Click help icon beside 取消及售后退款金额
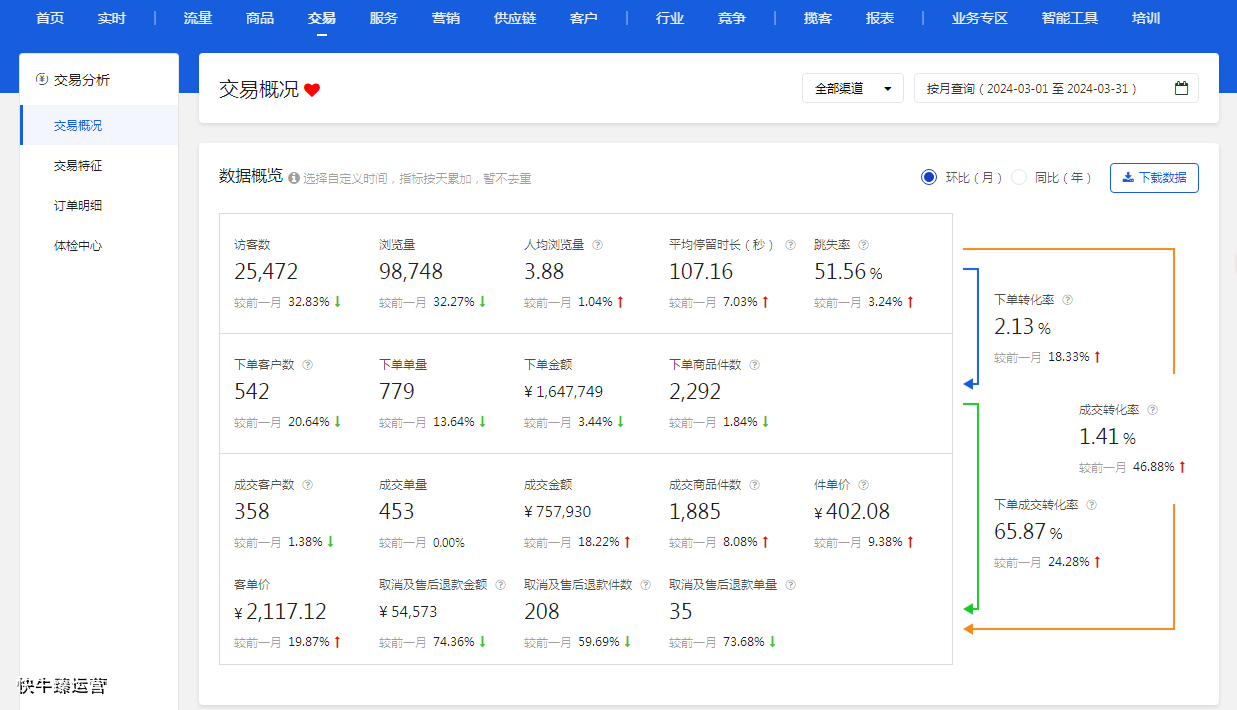1237x710 pixels. click(500, 584)
